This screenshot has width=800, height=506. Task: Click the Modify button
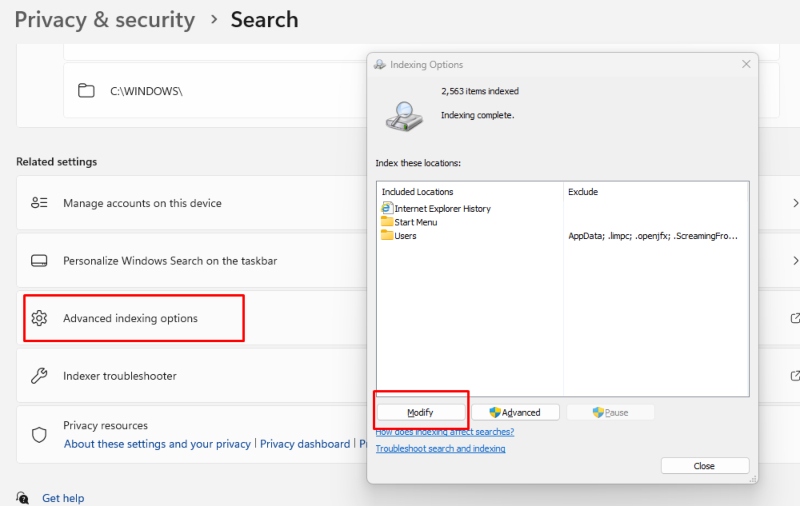point(420,412)
